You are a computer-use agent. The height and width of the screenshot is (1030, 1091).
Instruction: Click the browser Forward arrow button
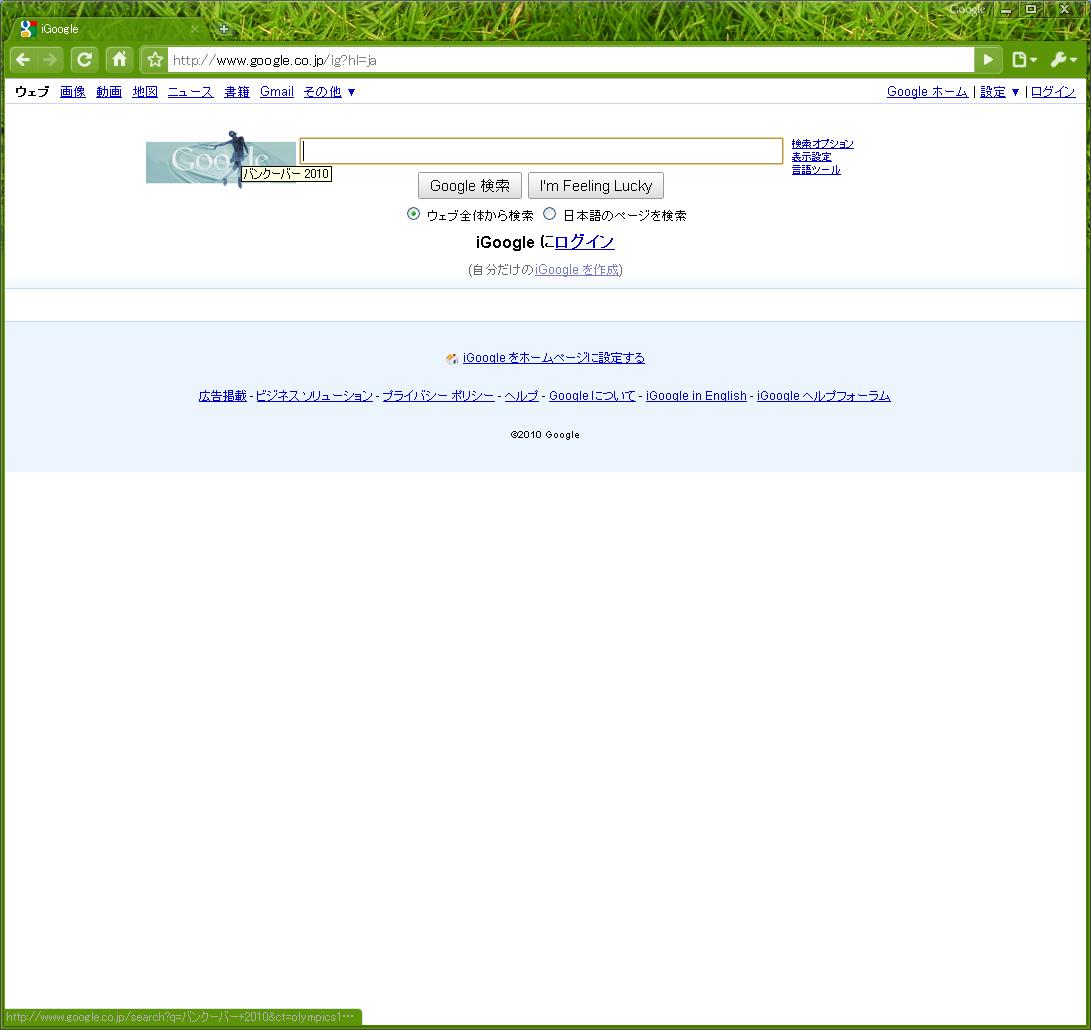50,60
